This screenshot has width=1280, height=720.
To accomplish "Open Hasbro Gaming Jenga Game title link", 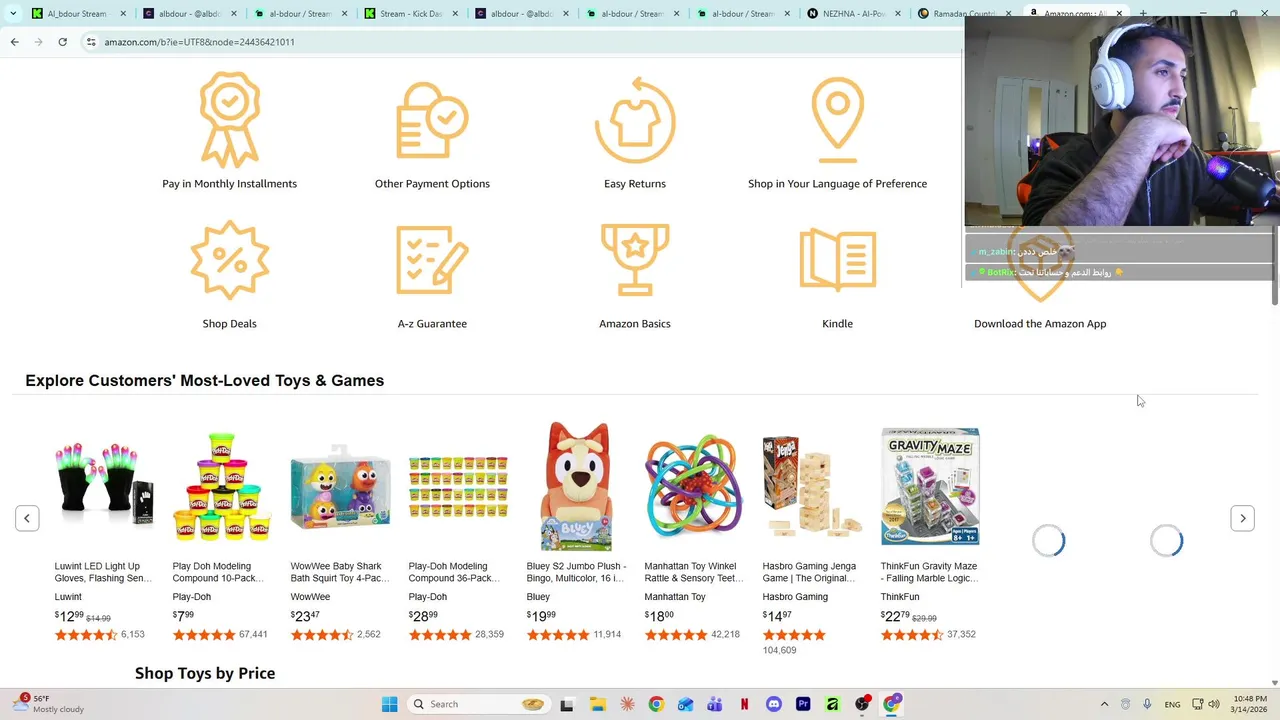I will click(810, 572).
